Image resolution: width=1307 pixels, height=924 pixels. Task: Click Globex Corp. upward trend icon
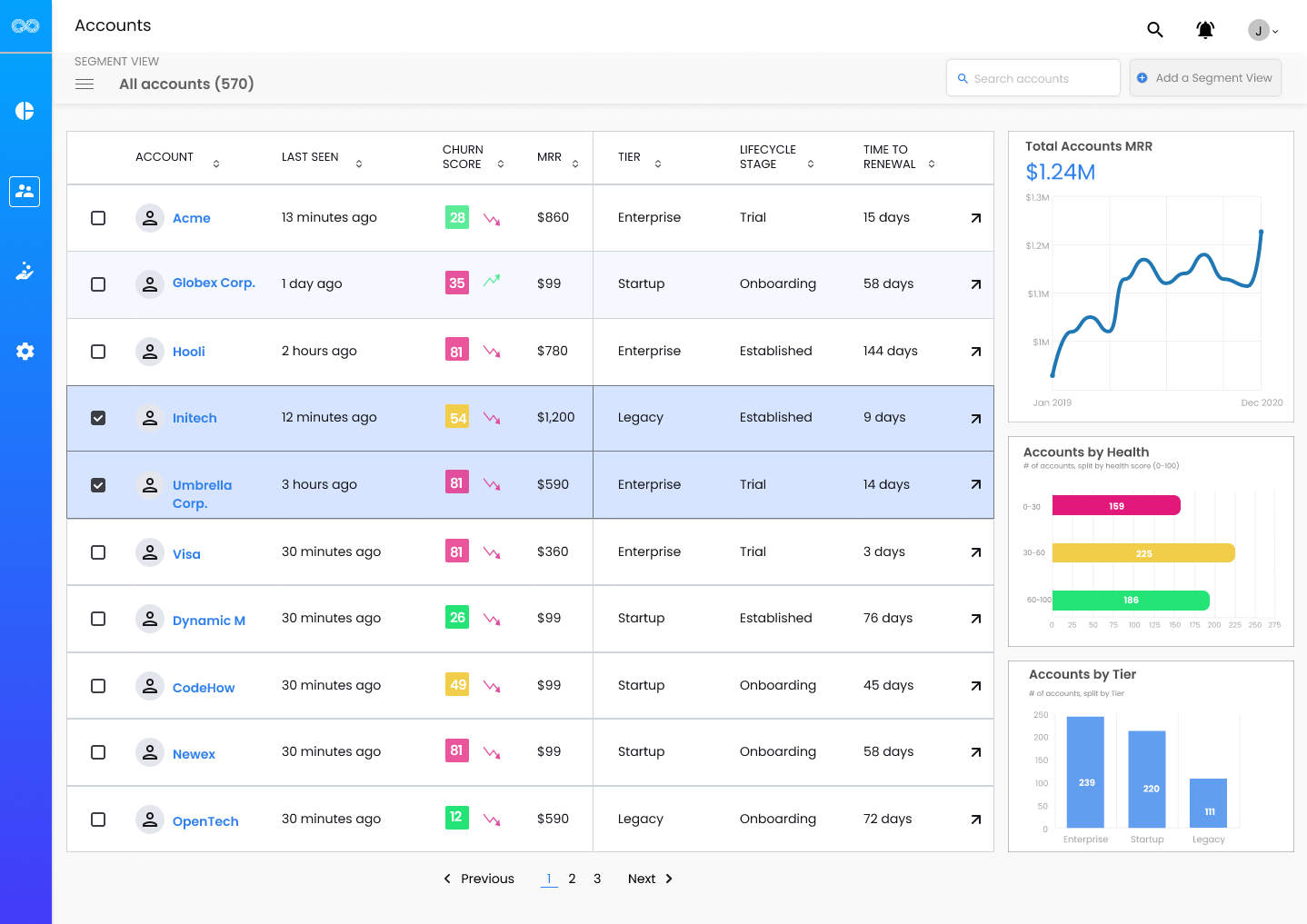tap(492, 281)
